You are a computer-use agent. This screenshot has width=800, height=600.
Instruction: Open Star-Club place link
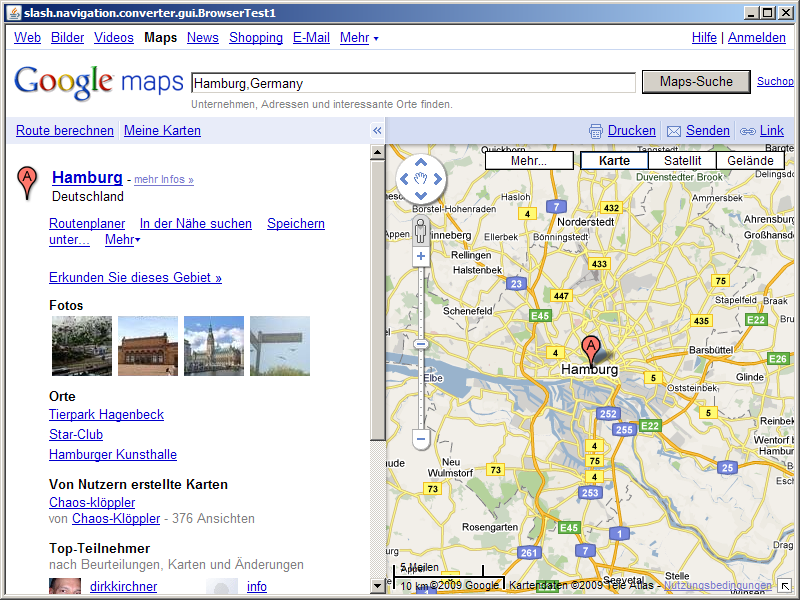(x=76, y=434)
